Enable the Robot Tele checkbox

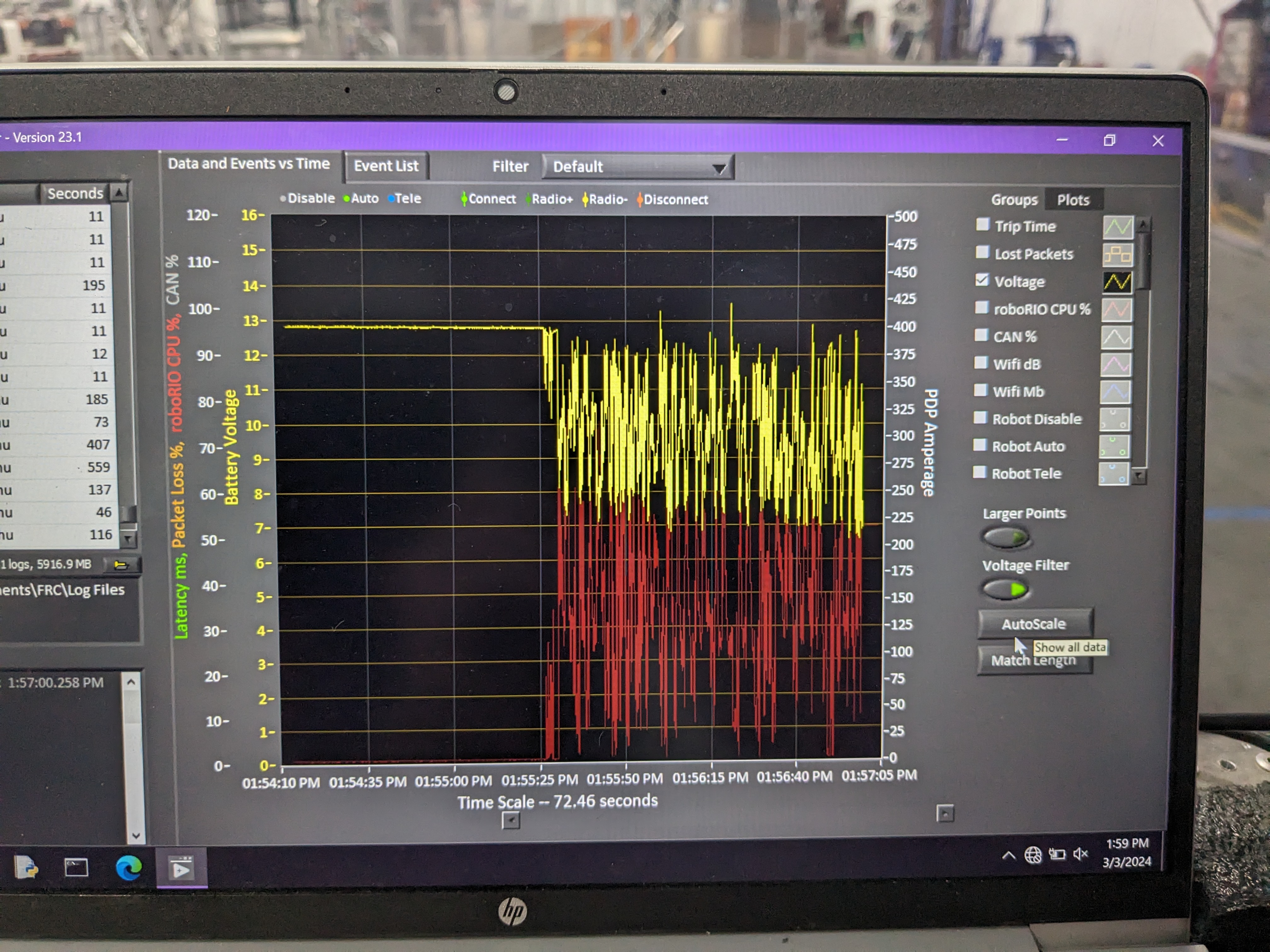(979, 472)
